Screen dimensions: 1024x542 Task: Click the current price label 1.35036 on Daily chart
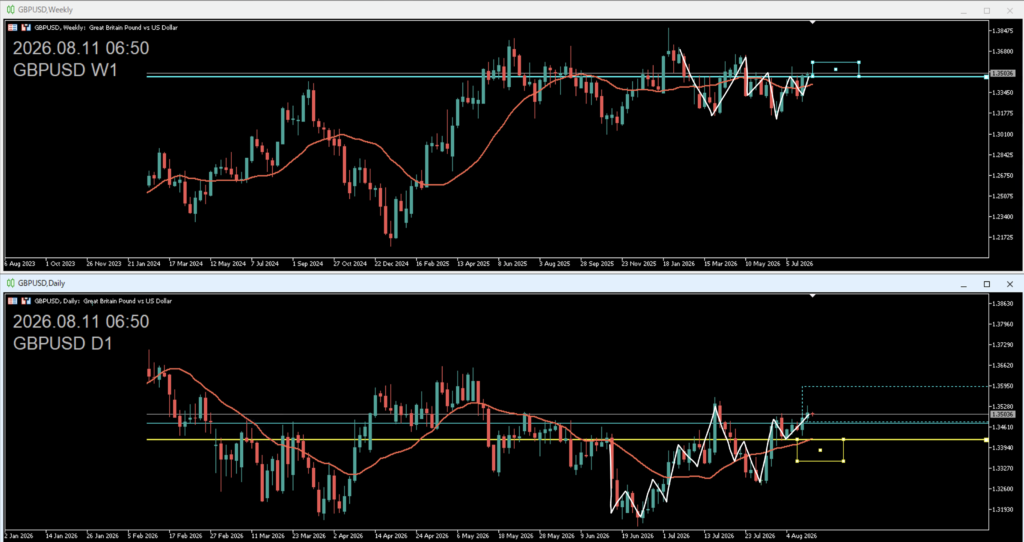1002,414
